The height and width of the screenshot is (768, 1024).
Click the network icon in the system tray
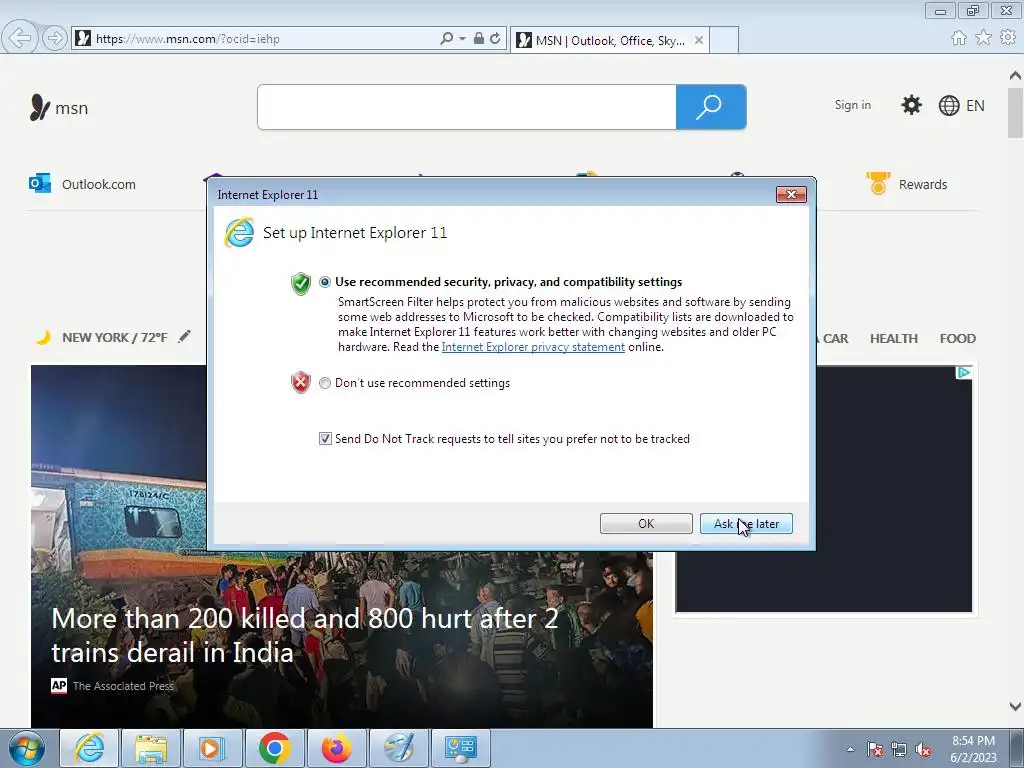(x=899, y=749)
